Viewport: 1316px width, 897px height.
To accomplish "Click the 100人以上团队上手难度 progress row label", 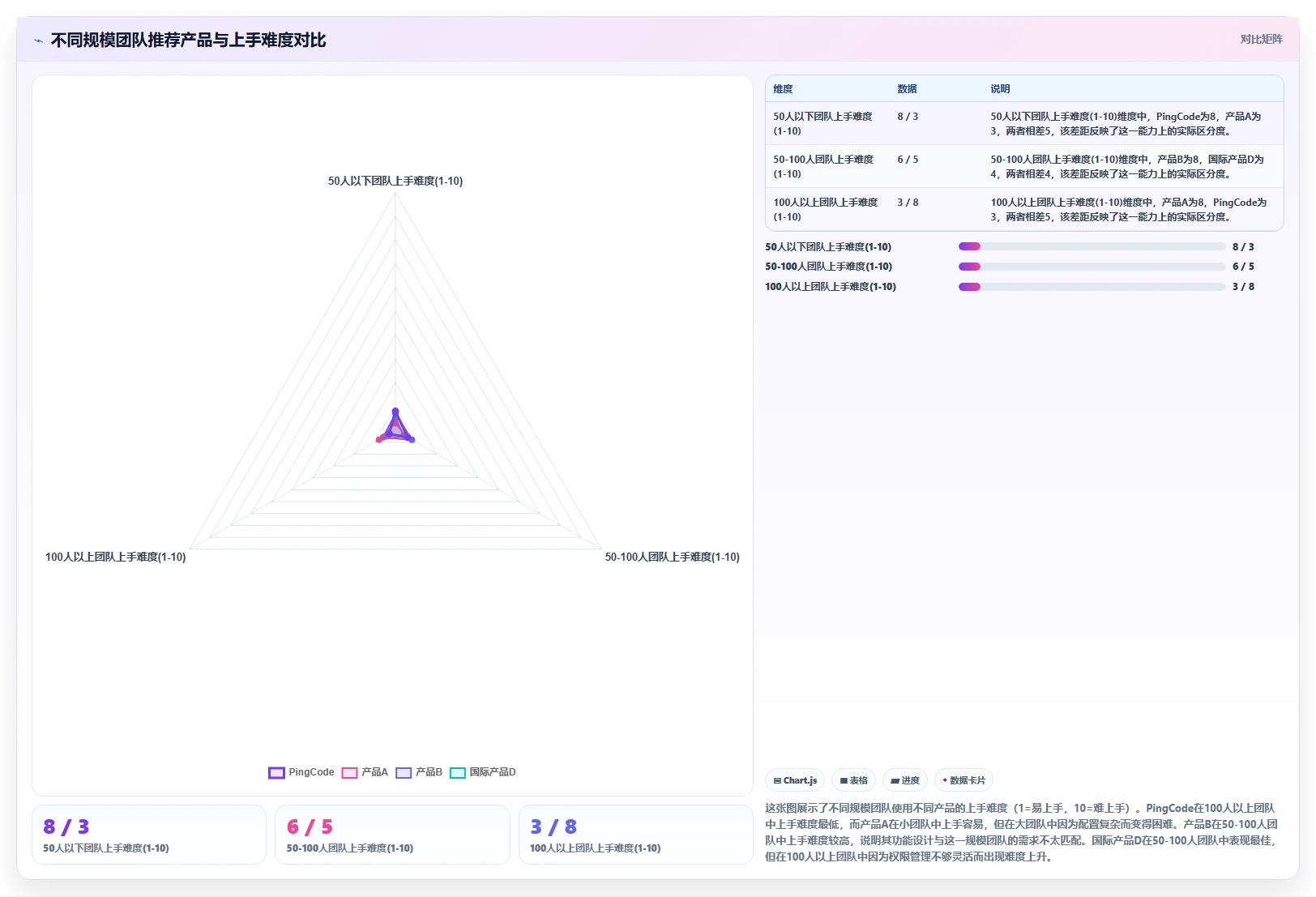I will pyautogui.click(x=831, y=287).
